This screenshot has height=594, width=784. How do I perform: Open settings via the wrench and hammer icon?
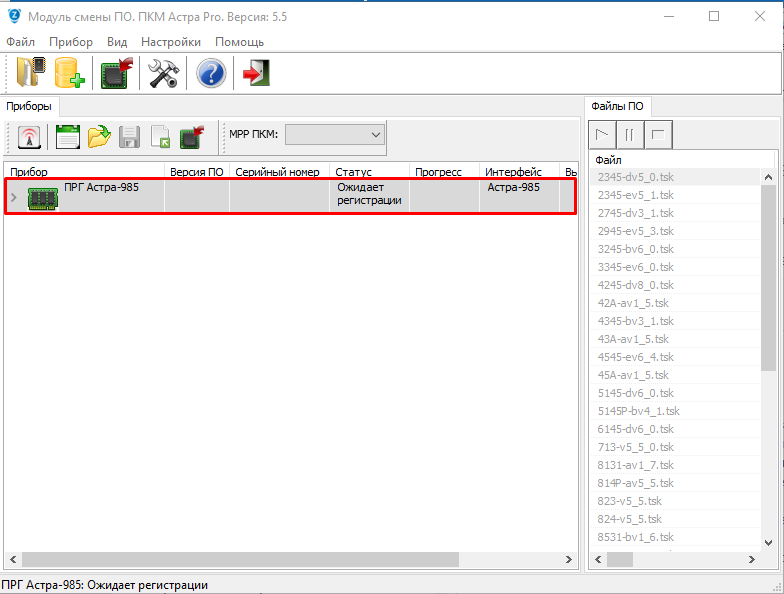click(x=163, y=73)
